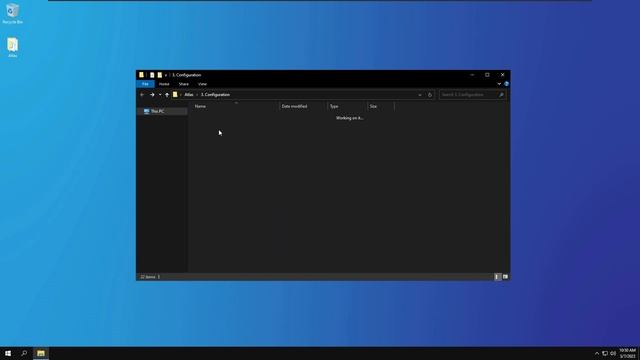Sort by the Date modified column
This screenshot has width=640, height=360.
tap(303, 106)
